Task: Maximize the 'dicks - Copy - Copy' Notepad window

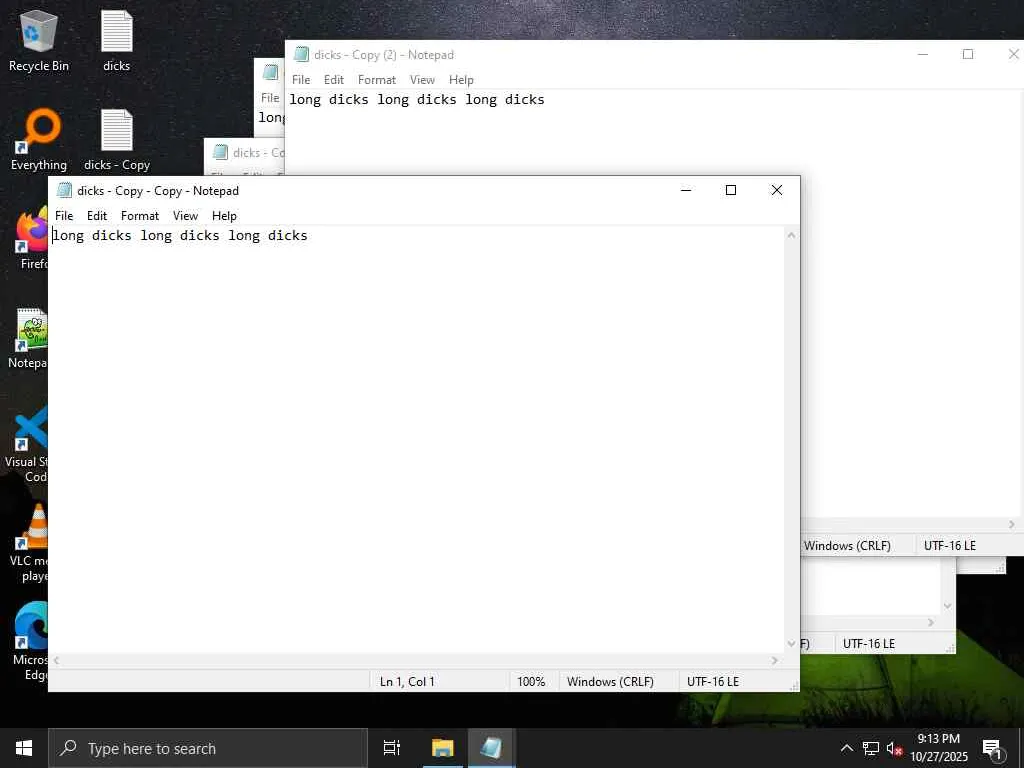Action: pos(731,190)
